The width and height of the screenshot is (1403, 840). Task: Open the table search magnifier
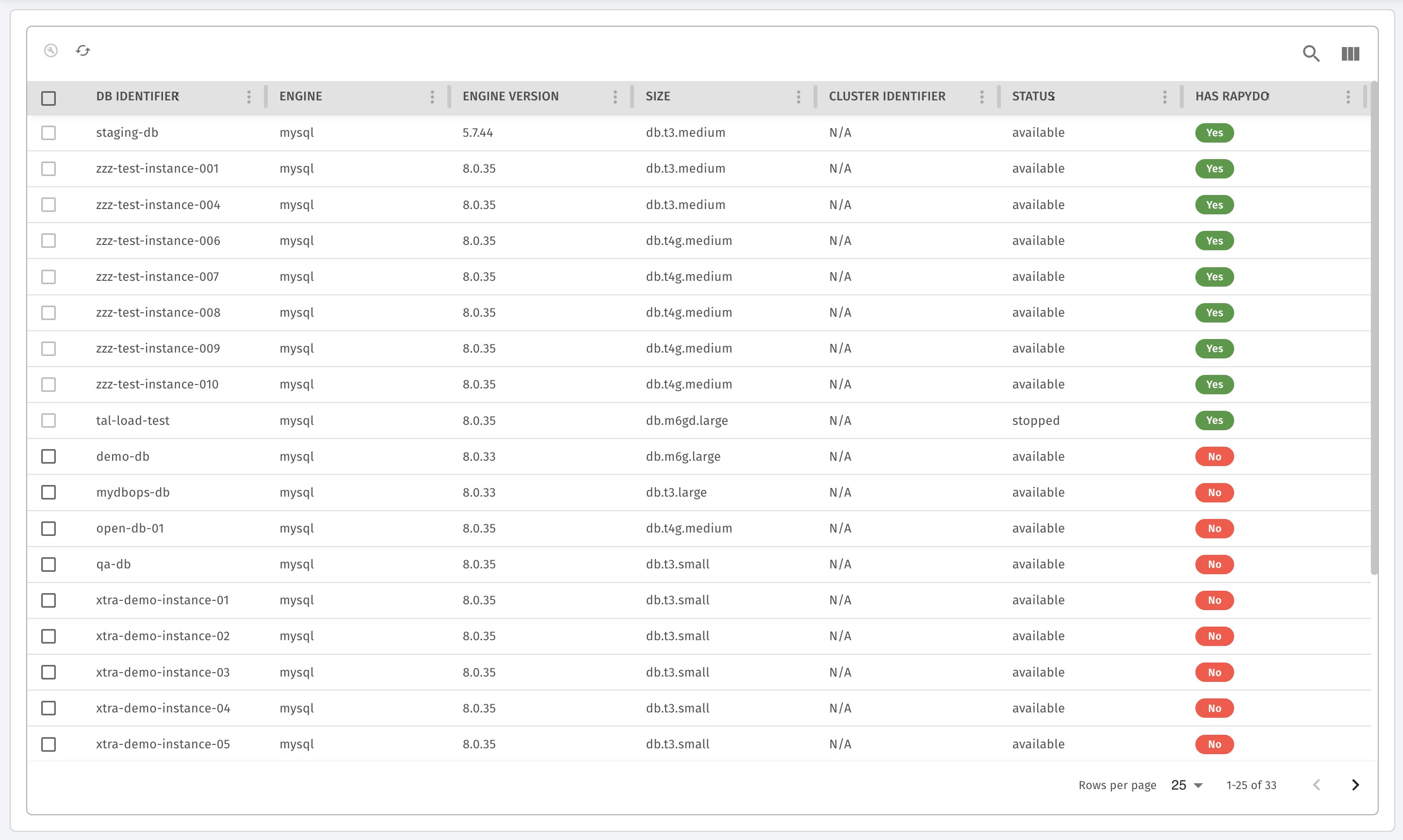1310,54
